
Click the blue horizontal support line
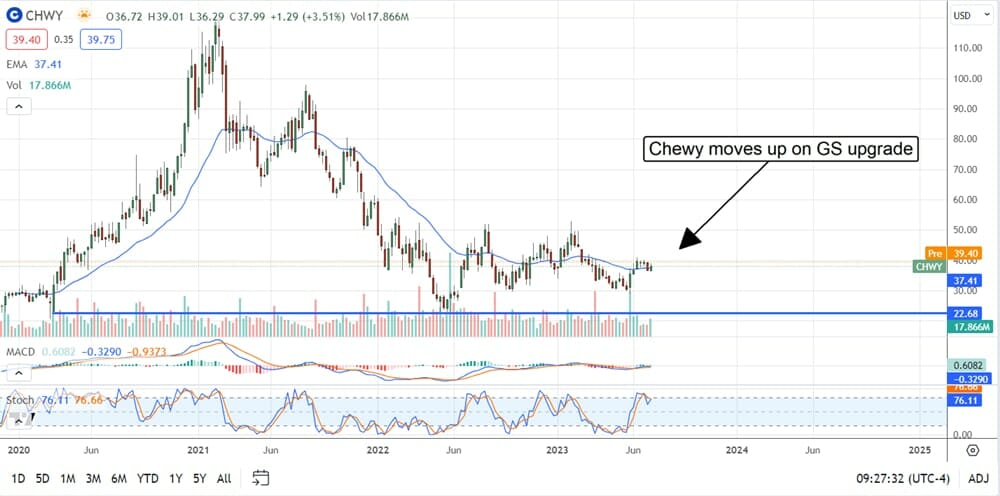point(500,313)
